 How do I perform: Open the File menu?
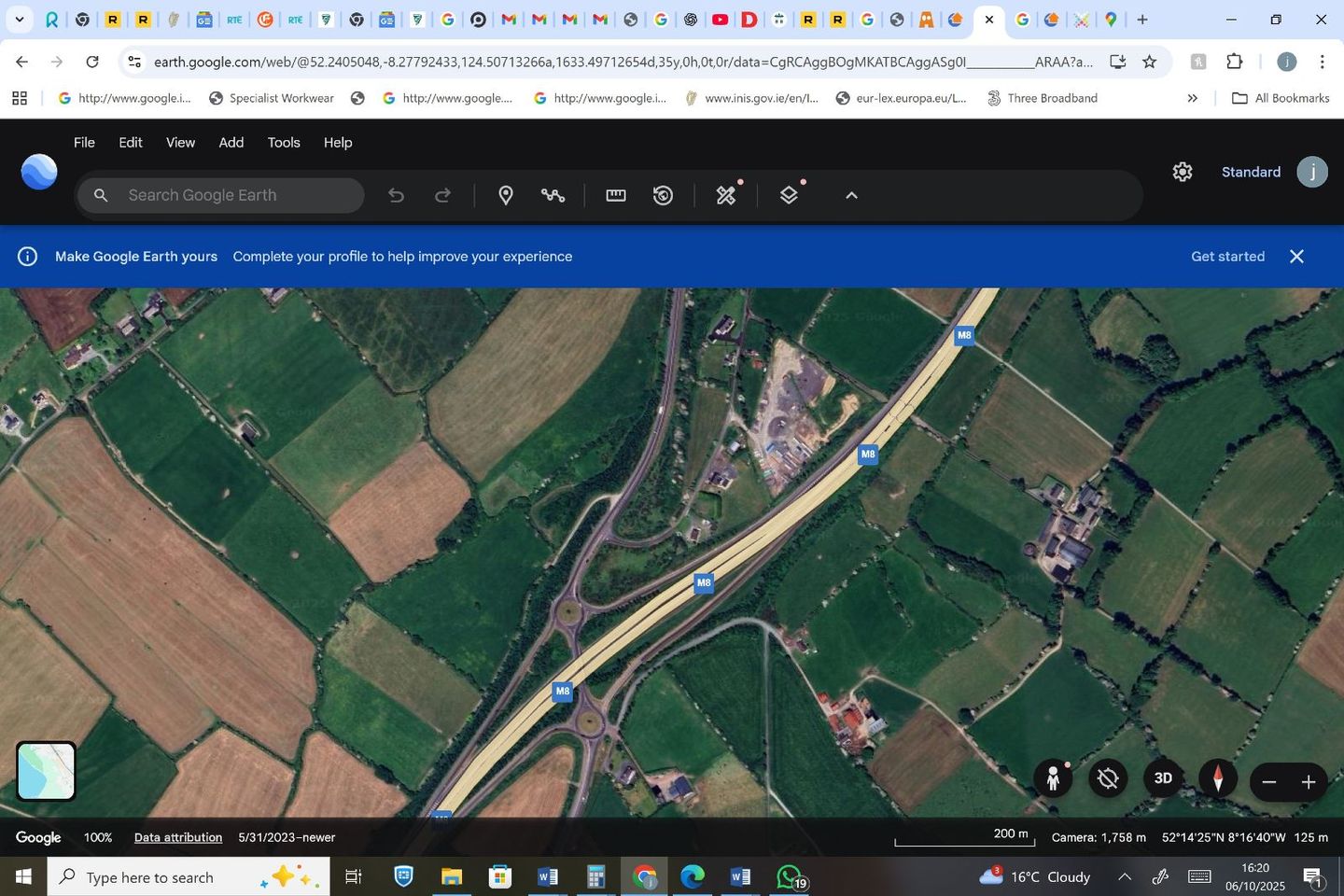pos(84,143)
